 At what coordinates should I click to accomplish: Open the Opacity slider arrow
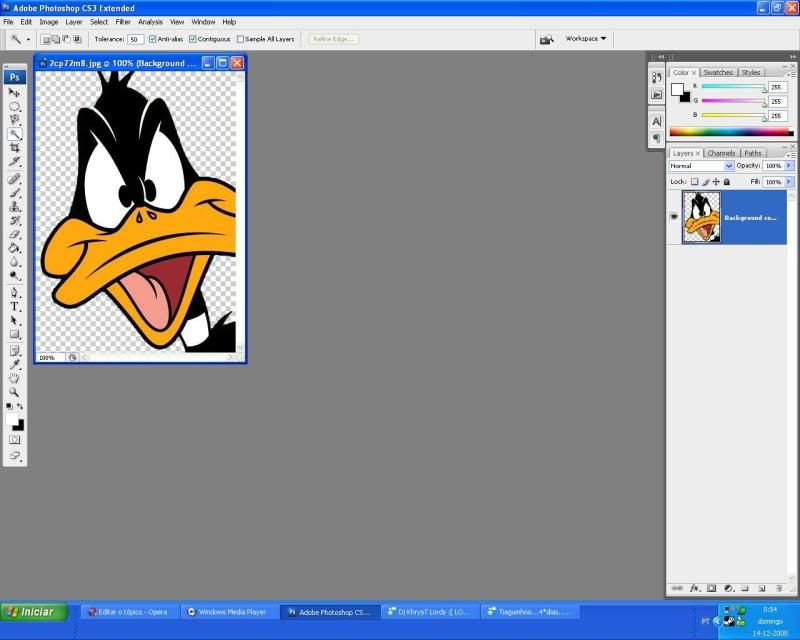[x=789, y=166]
